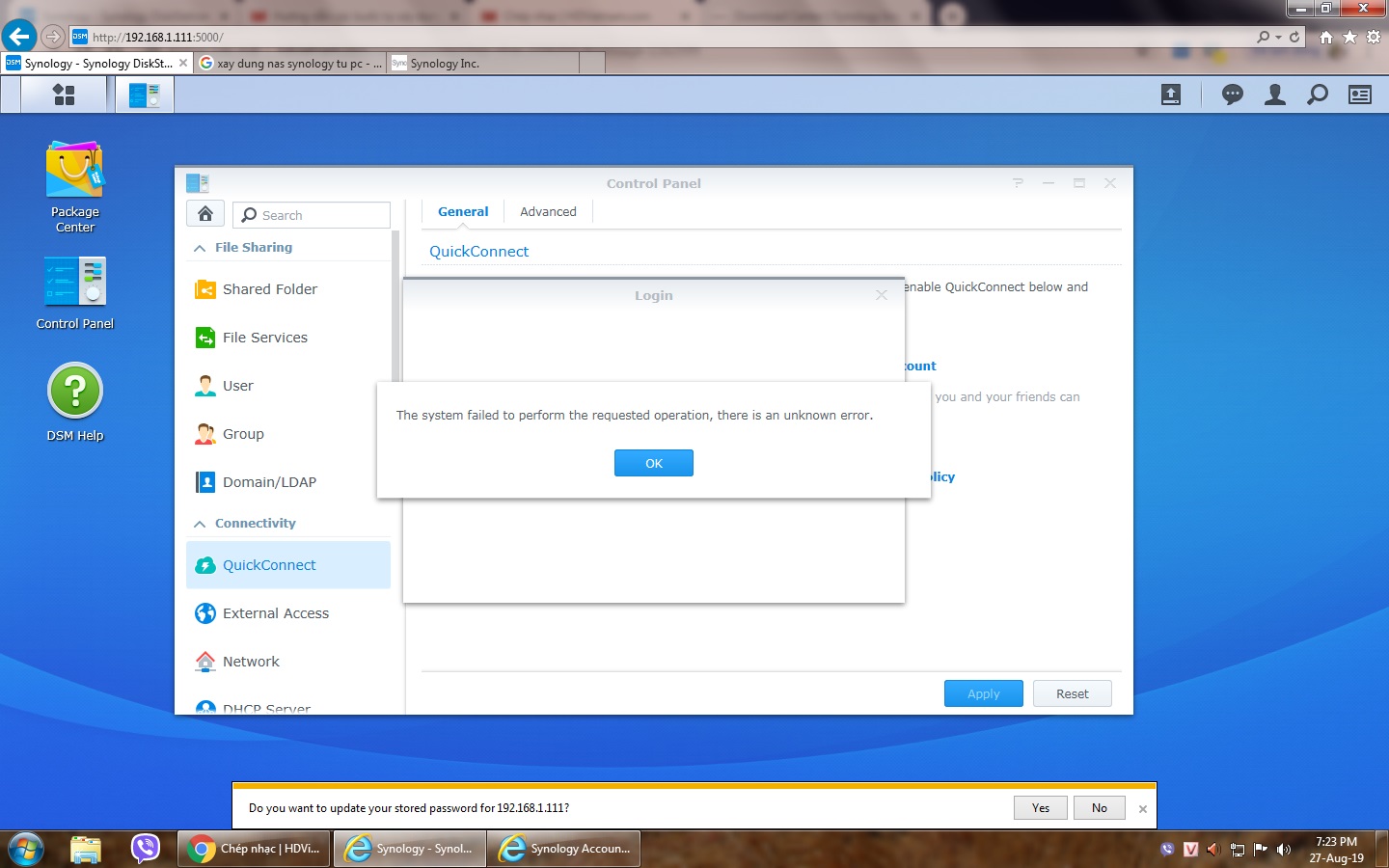Image resolution: width=1389 pixels, height=868 pixels.
Task: Open the DSM widgets panel icon
Action: click(x=1360, y=95)
